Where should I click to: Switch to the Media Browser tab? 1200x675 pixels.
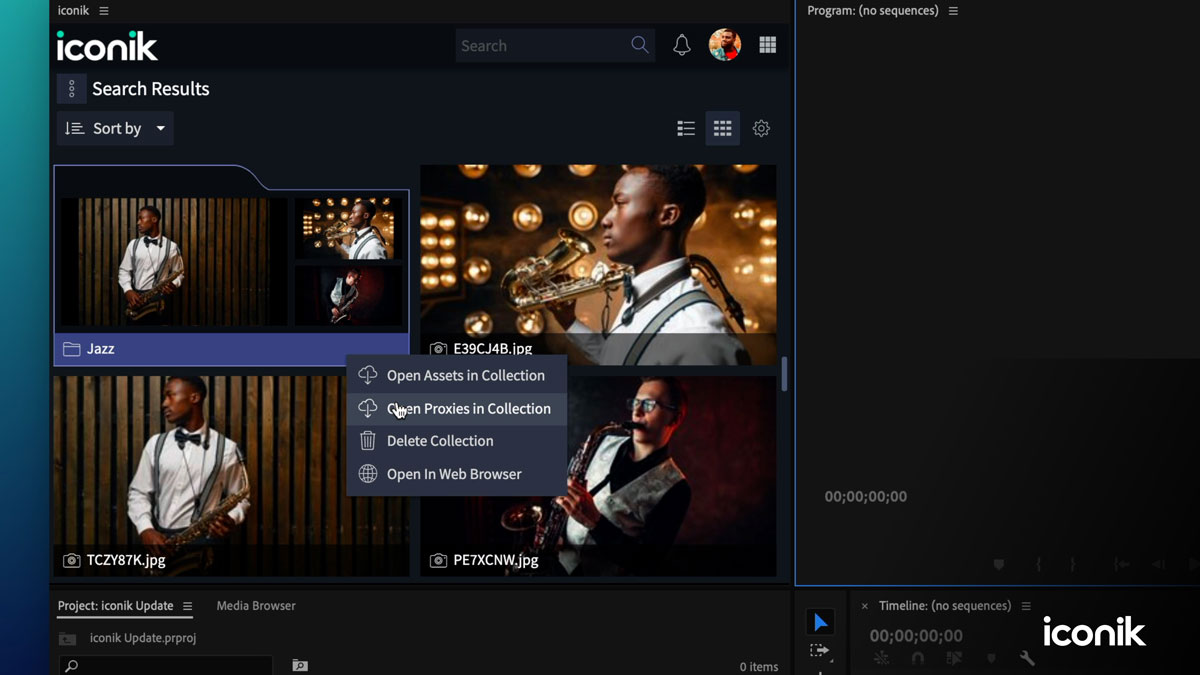[255, 605]
